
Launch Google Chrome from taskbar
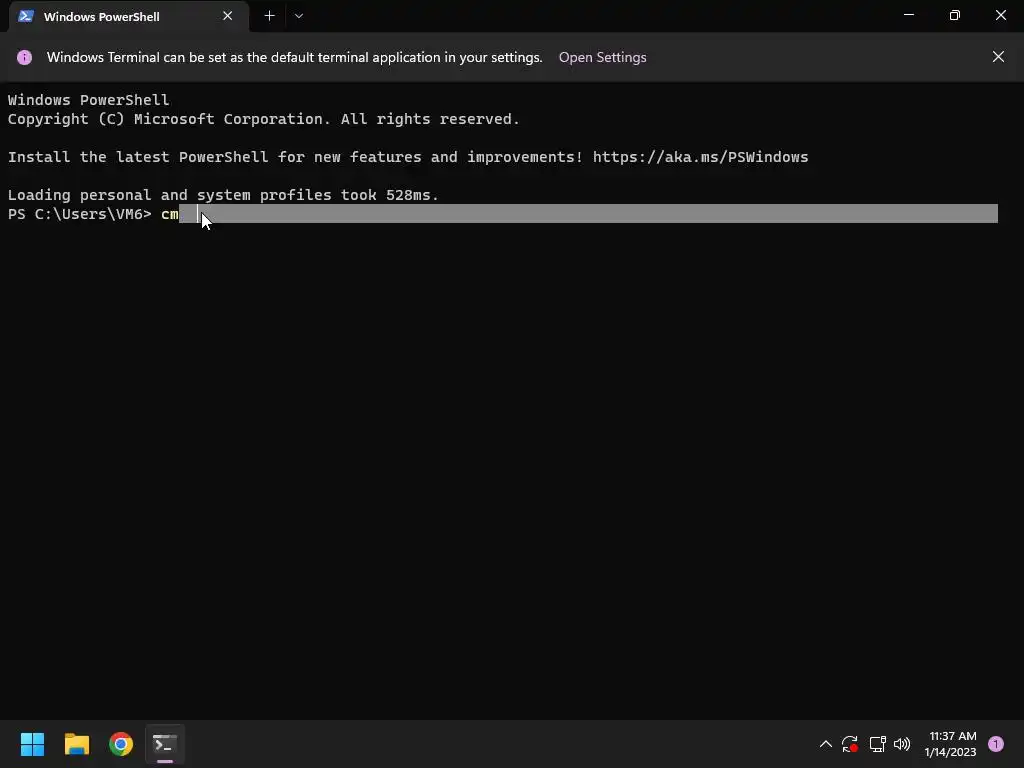pyautogui.click(x=121, y=744)
